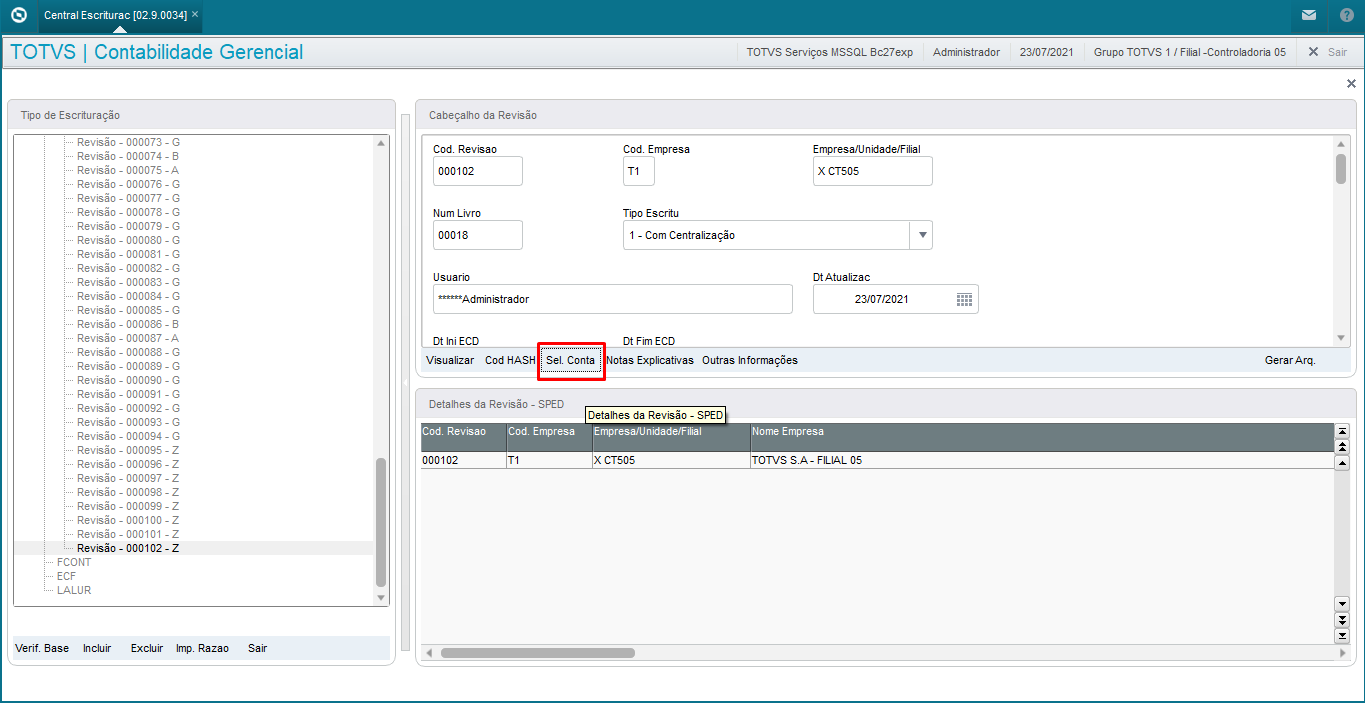Open the help question mark icon
Viewport: 1365px width, 703px height.
1347,15
